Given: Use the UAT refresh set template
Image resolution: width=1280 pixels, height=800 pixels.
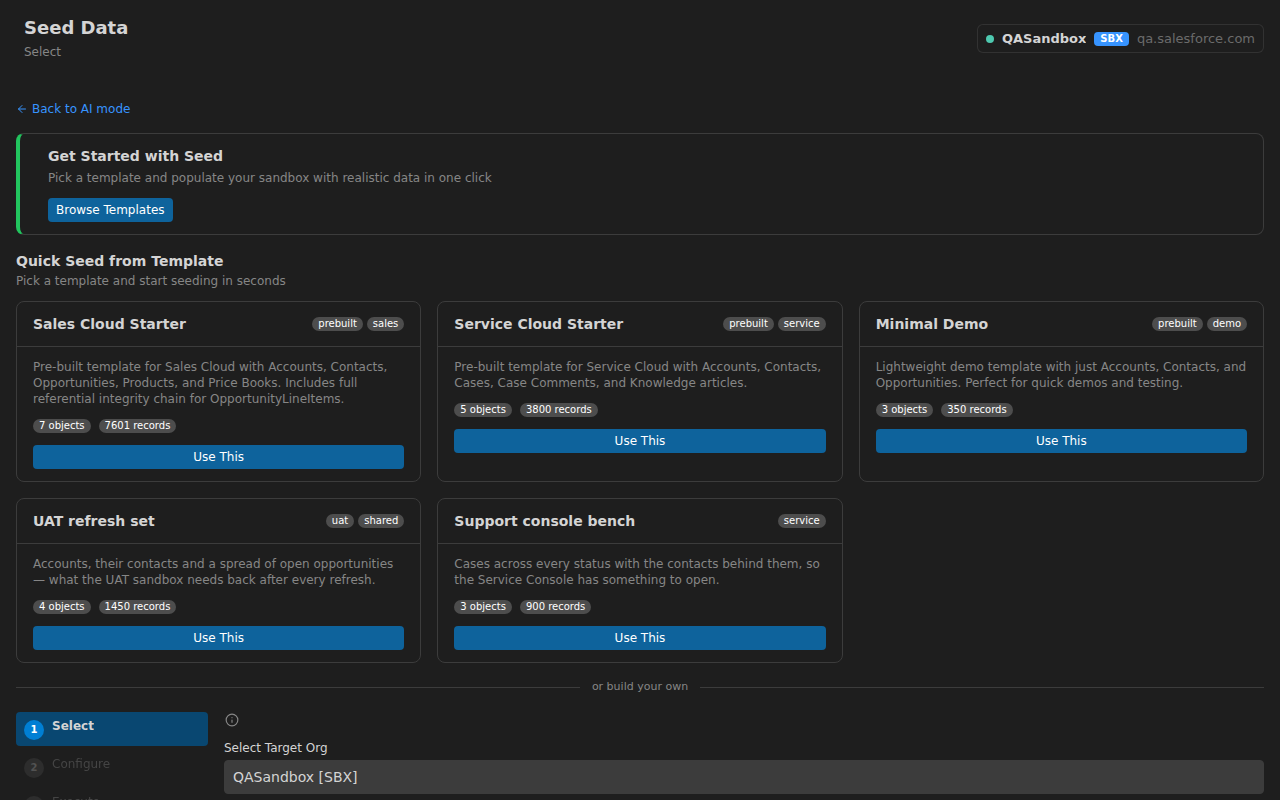Looking at the screenshot, I should [218, 638].
